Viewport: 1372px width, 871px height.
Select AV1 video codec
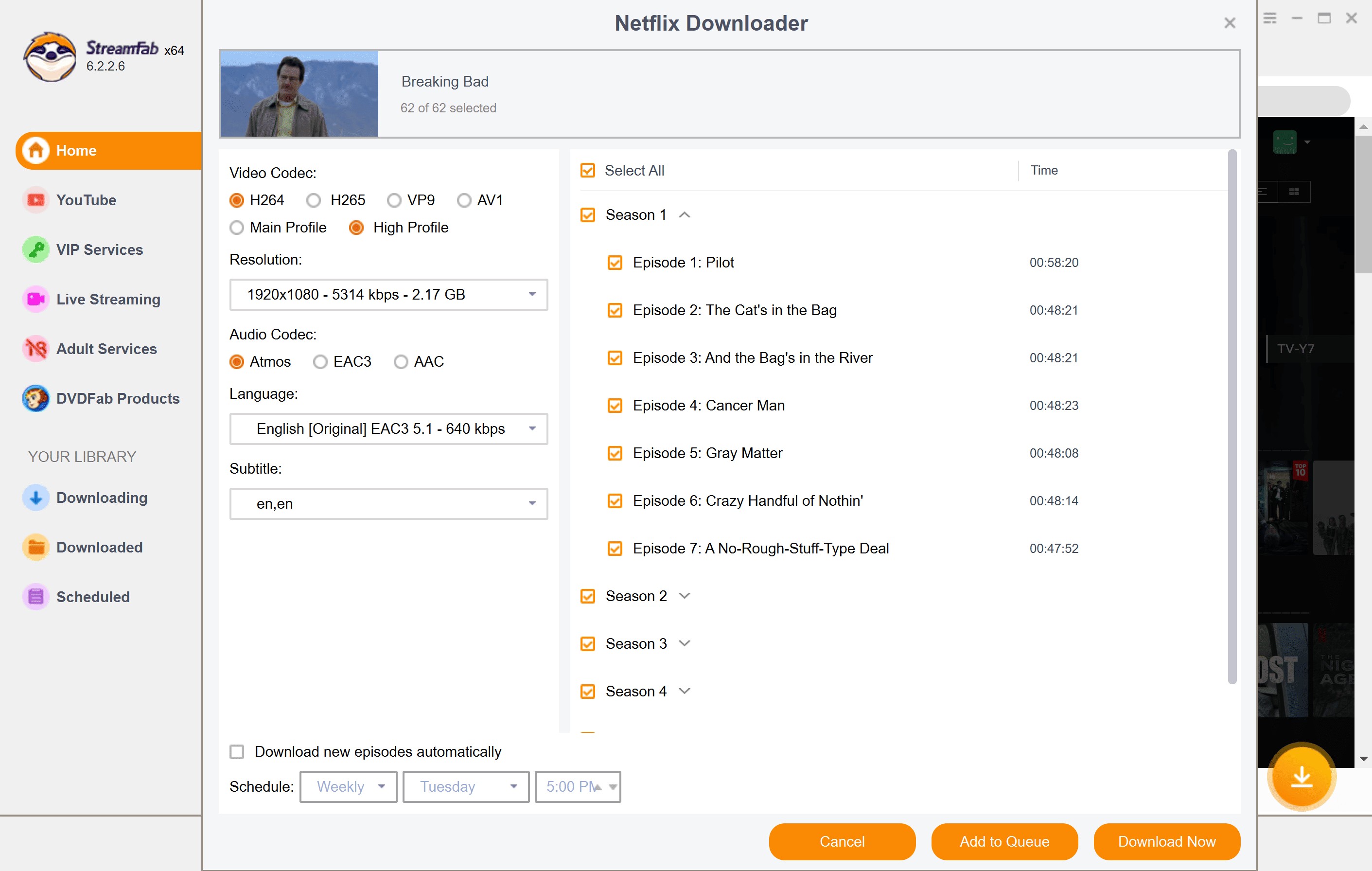coord(464,201)
